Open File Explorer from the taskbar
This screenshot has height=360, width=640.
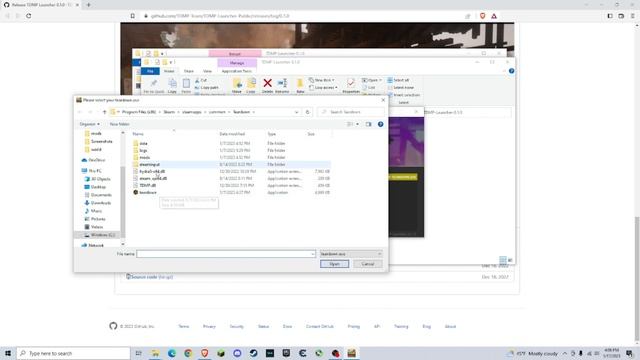[156, 353]
